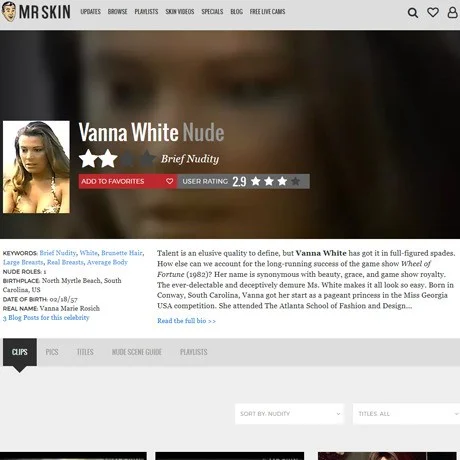Click heart icon on Add to Favorites
Viewport: 460px width, 460px height.
click(169, 181)
